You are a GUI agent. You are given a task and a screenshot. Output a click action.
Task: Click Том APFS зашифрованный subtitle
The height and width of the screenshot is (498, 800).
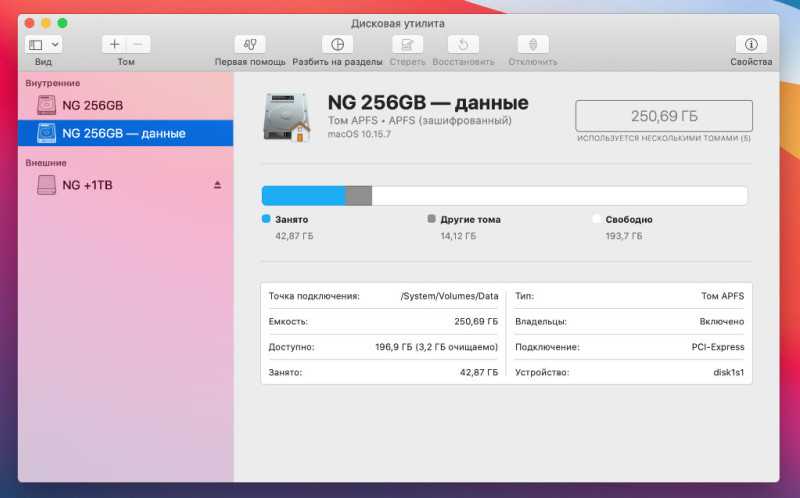pyautogui.click(x=419, y=121)
